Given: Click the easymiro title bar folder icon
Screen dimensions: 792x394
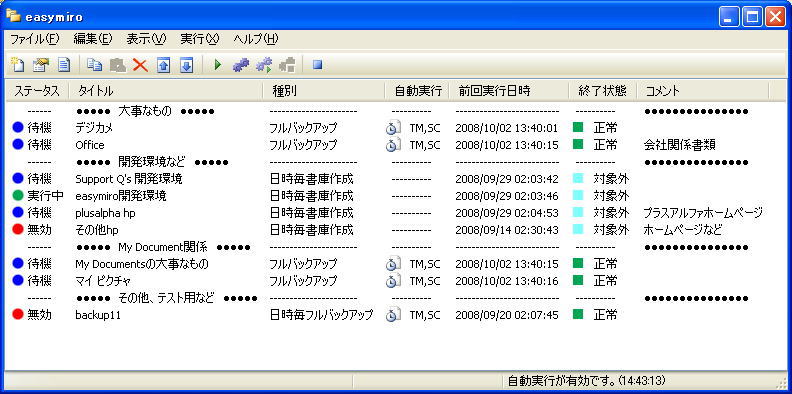Looking at the screenshot, I should tap(13, 16).
